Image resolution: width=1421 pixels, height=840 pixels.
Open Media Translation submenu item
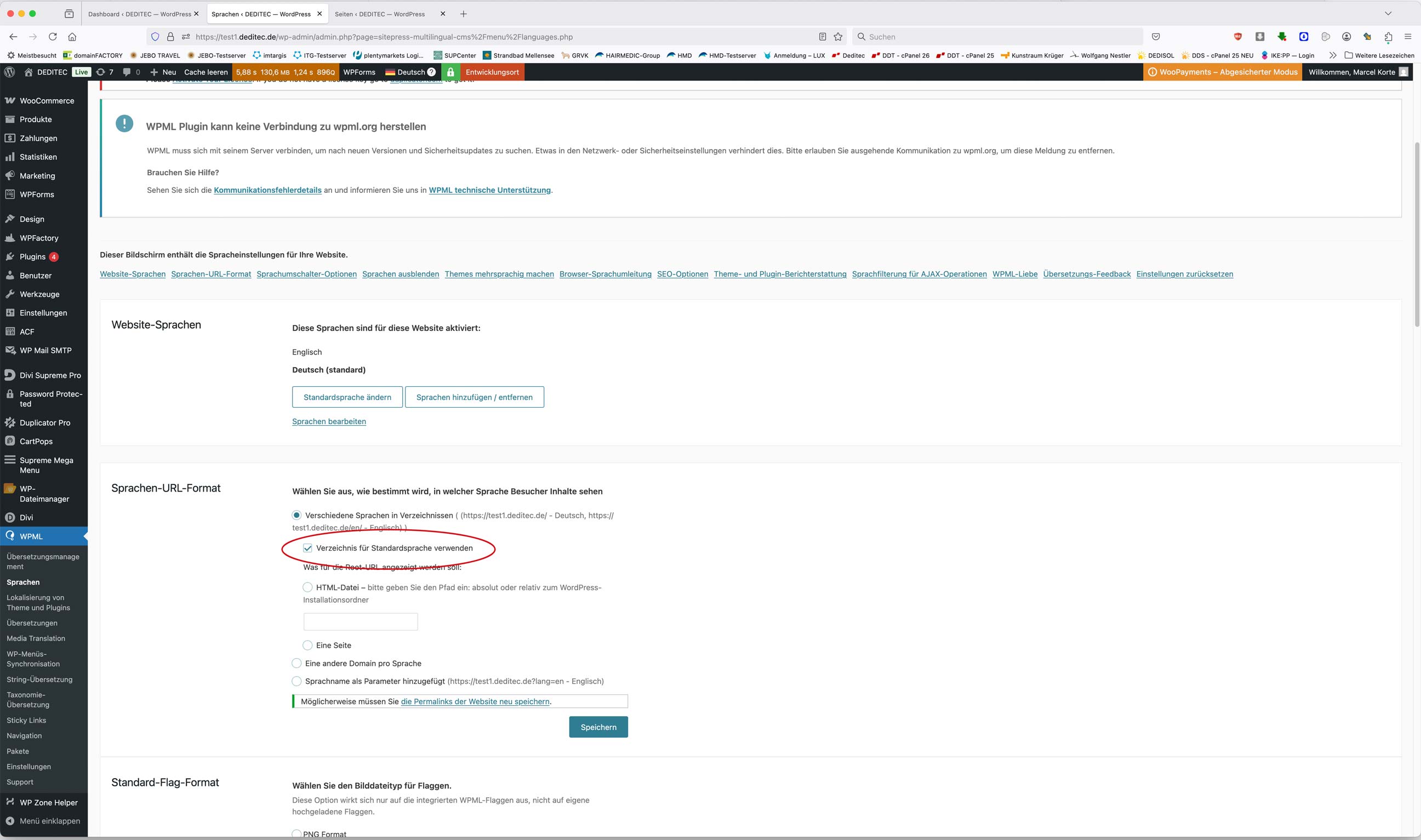pyautogui.click(x=36, y=638)
